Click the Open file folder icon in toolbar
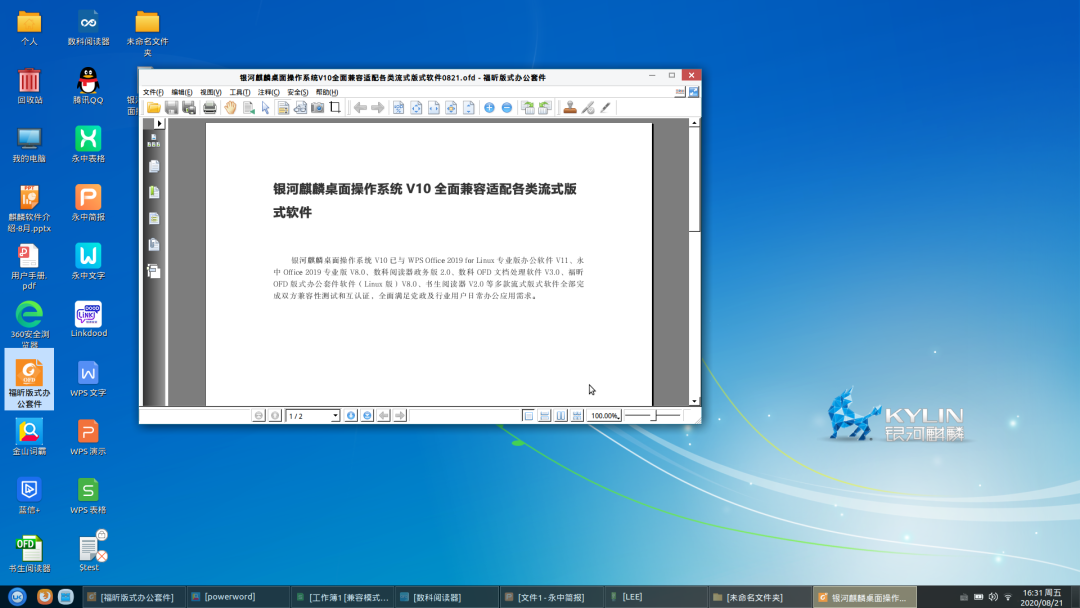The width and height of the screenshot is (1080, 608). pos(154,107)
